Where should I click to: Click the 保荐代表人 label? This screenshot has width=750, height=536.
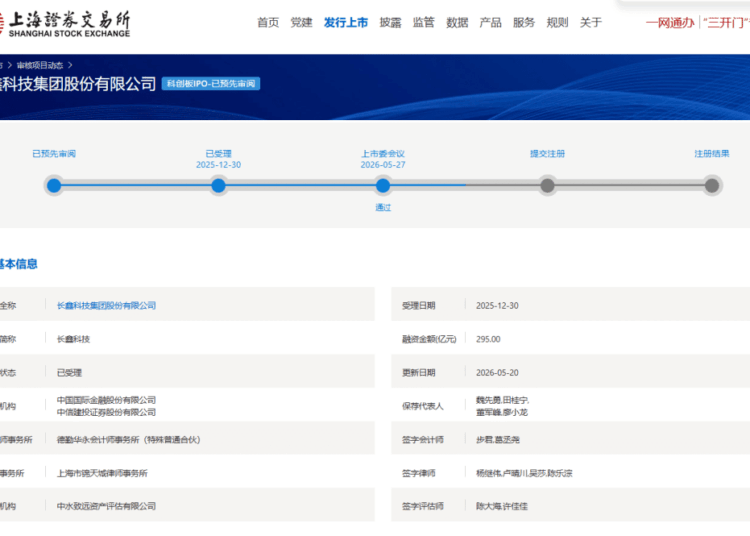[422, 406]
